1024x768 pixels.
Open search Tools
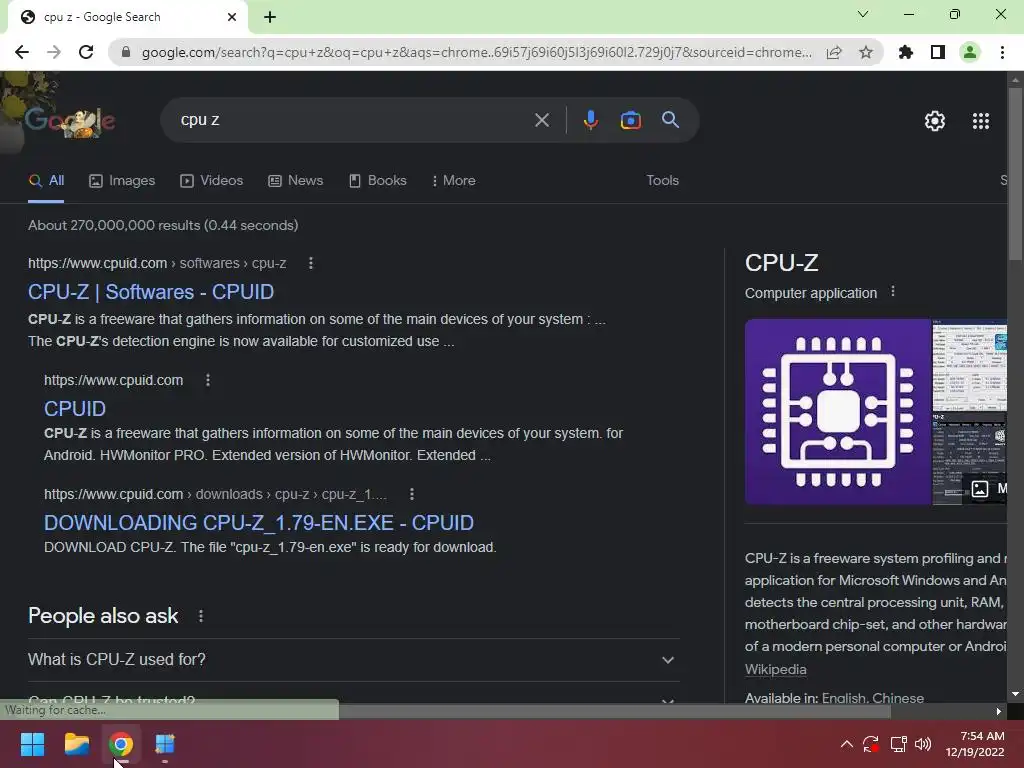(662, 180)
